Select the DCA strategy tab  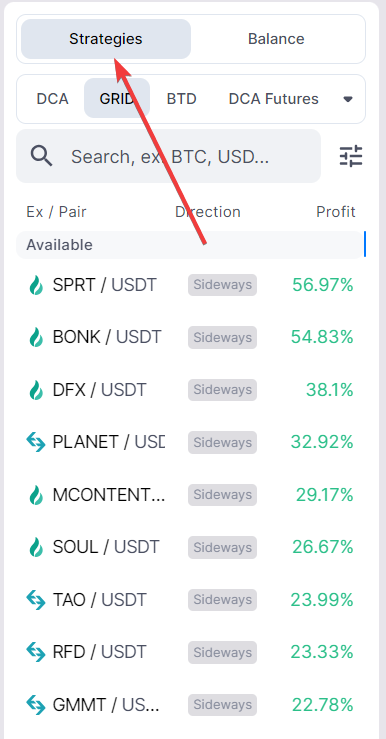pyautogui.click(x=52, y=99)
